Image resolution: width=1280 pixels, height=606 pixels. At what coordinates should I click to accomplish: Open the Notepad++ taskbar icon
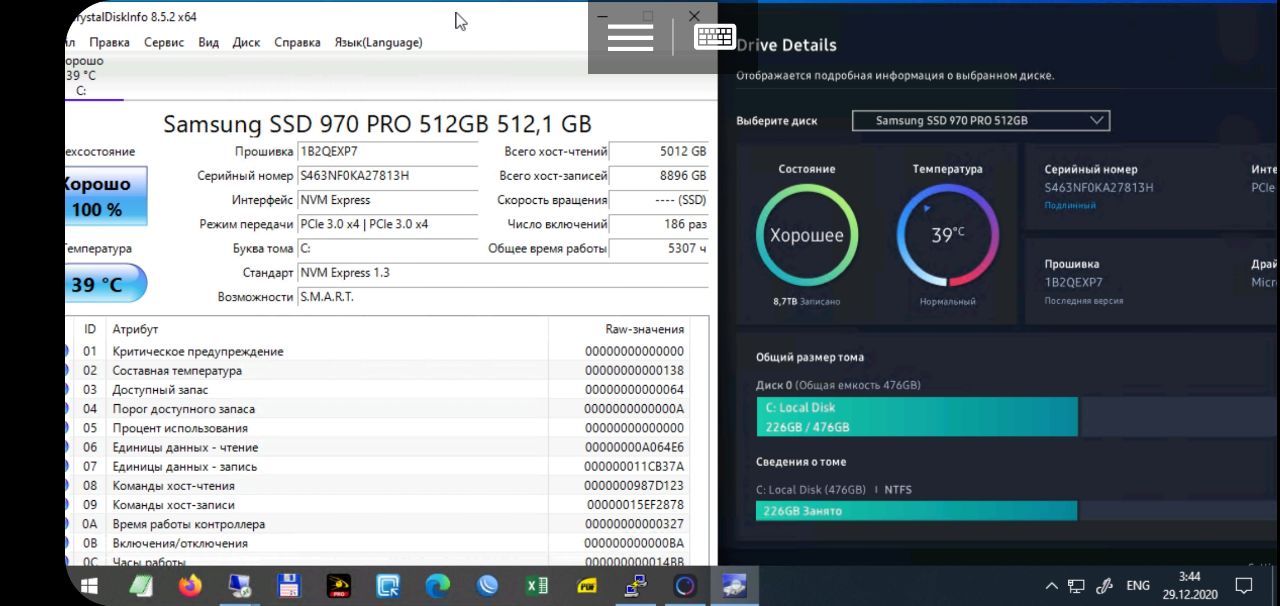point(141,586)
